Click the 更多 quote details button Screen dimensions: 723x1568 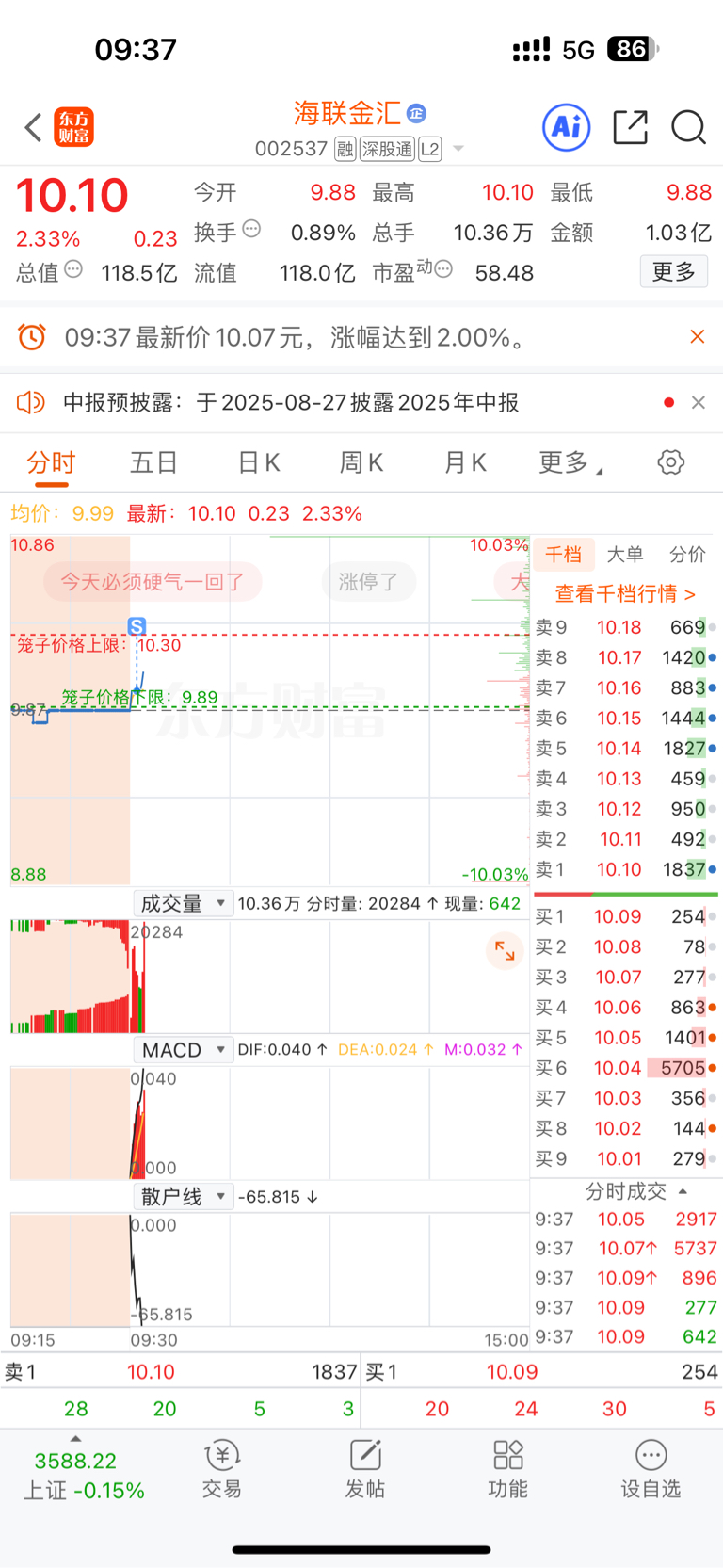[x=674, y=272]
